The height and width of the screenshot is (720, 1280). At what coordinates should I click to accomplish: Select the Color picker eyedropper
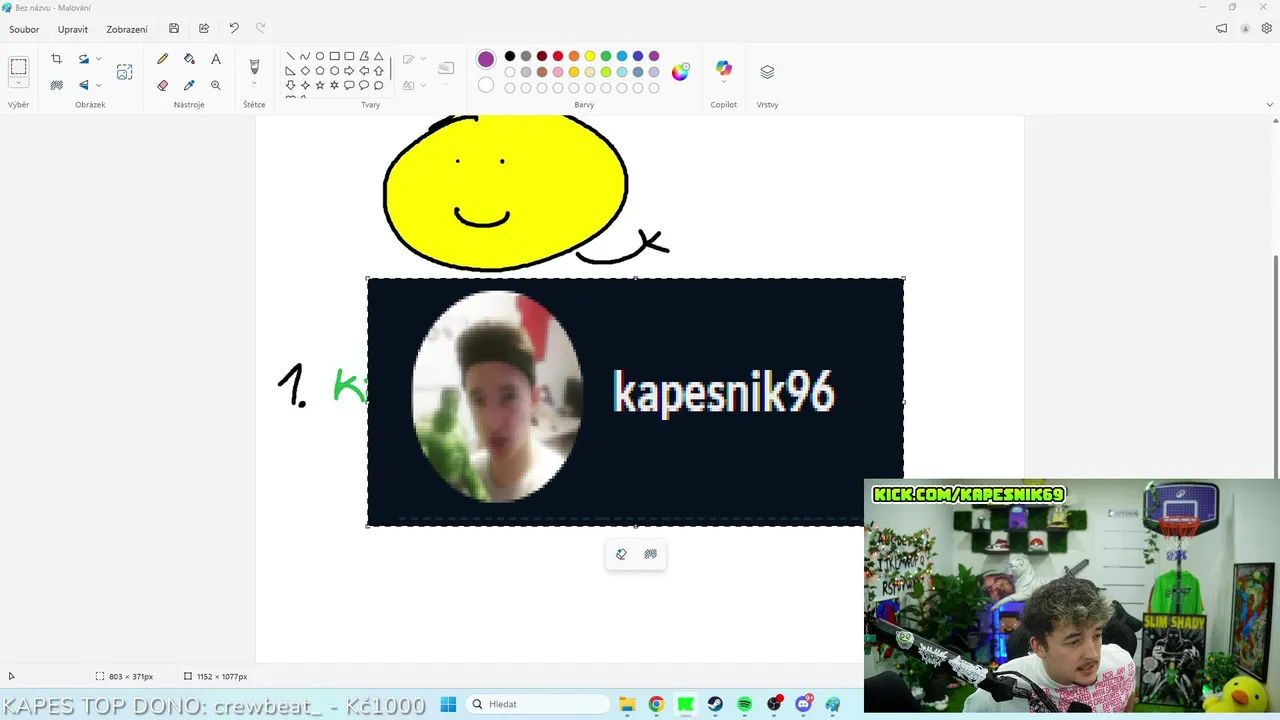point(189,85)
